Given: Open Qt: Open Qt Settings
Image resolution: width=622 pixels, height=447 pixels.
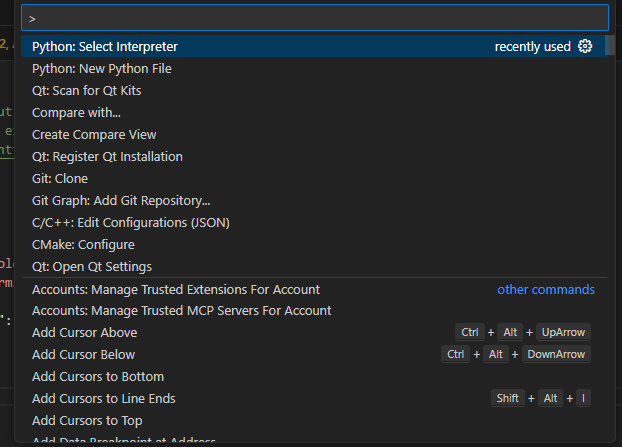Looking at the screenshot, I should [x=315, y=267].
